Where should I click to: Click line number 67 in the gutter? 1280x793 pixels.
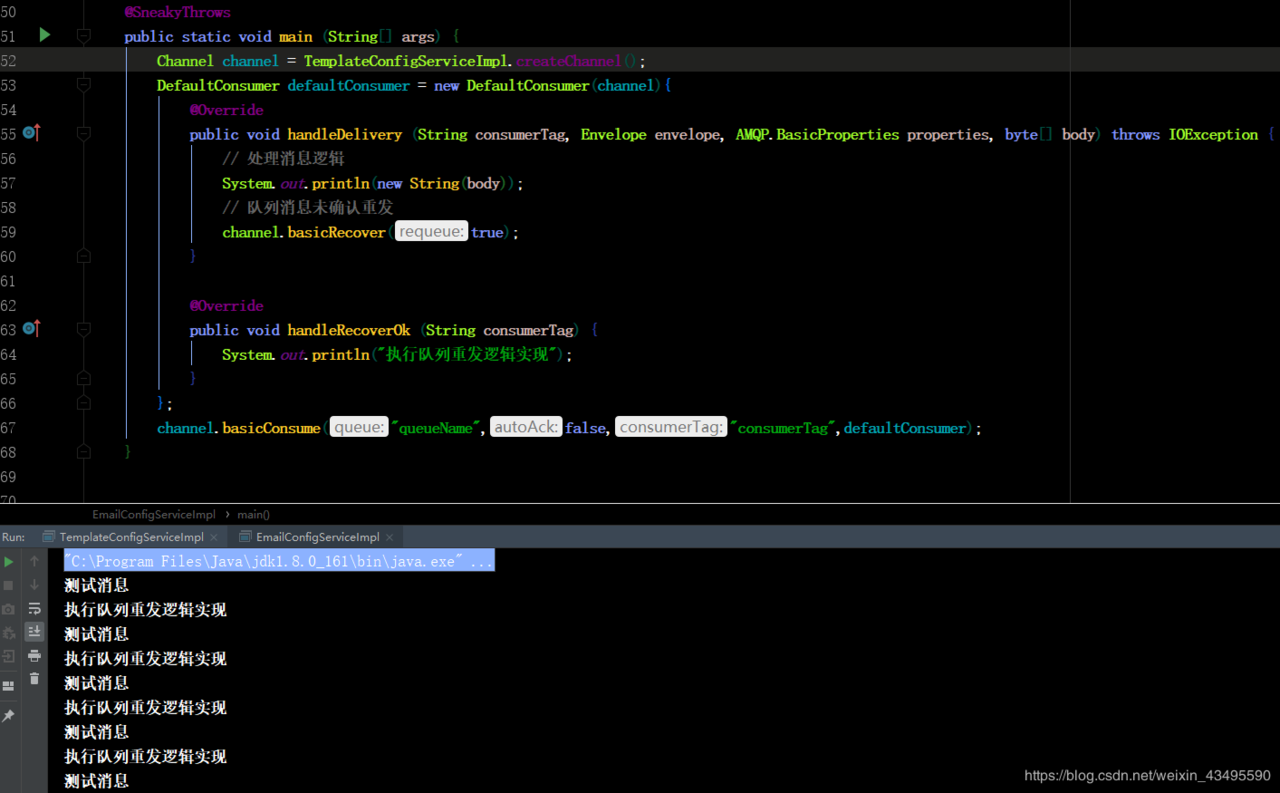click(9, 428)
